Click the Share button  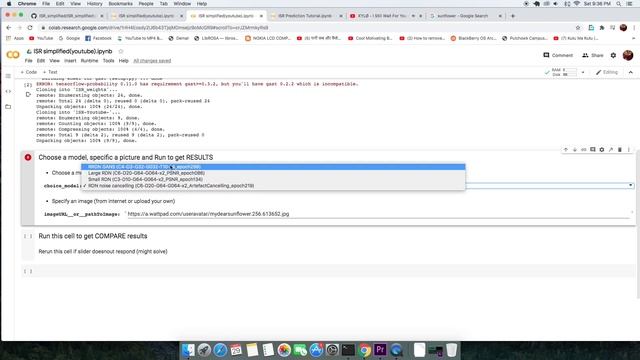click(x=593, y=55)
